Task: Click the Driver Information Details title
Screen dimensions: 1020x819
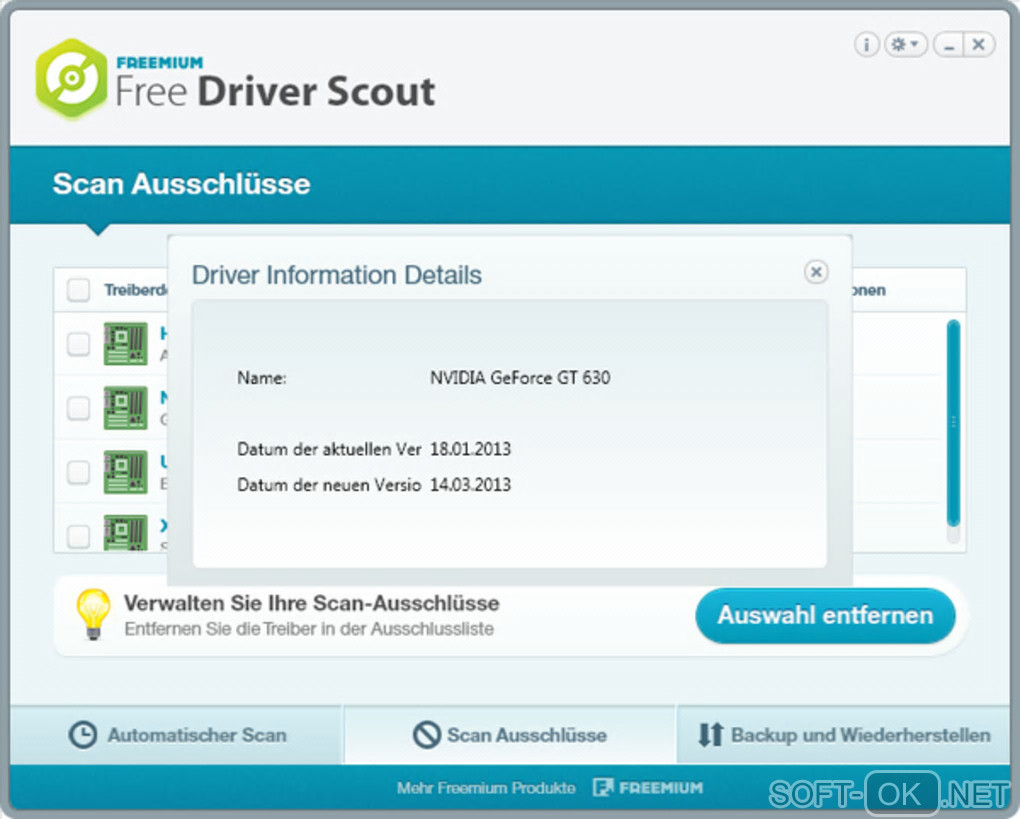Action: (336, 275)
